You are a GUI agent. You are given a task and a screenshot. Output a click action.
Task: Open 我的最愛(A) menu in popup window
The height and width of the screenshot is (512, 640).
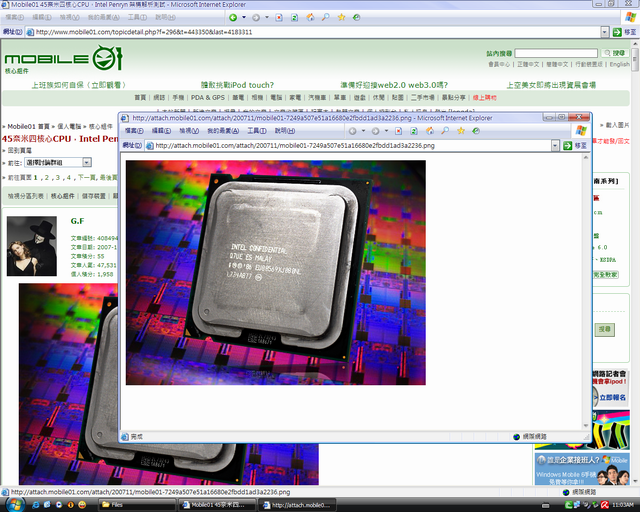click(x=223, y=131)
